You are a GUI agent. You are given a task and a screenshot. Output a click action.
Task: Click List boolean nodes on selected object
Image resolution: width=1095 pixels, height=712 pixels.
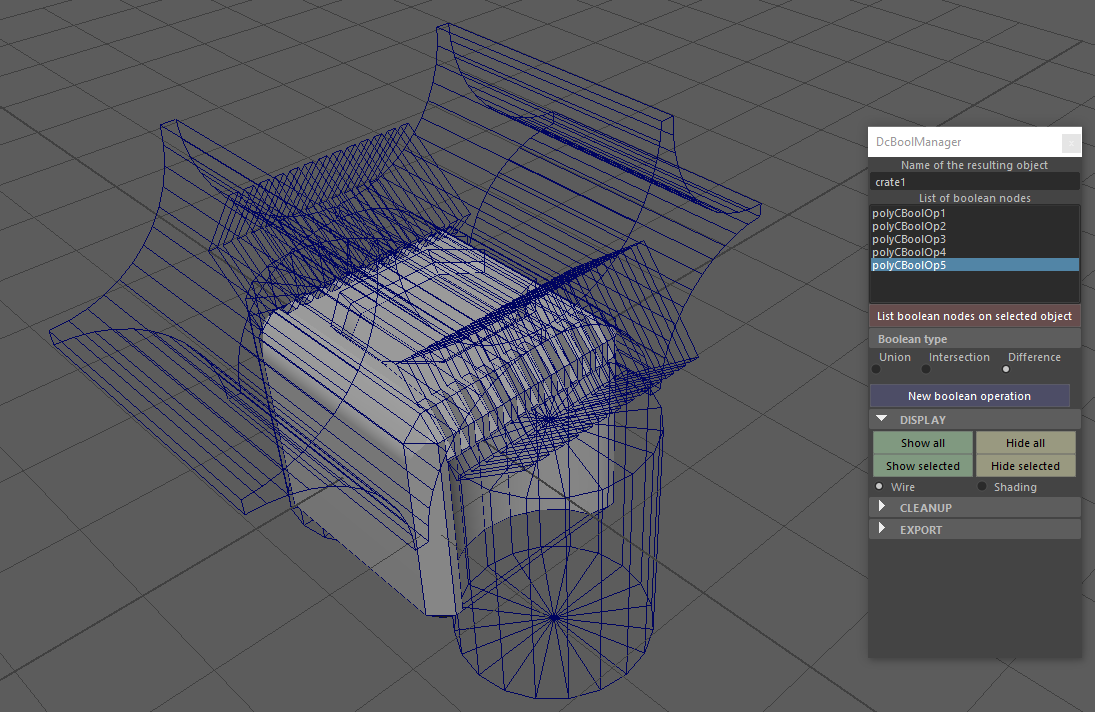tap(974, 316)
